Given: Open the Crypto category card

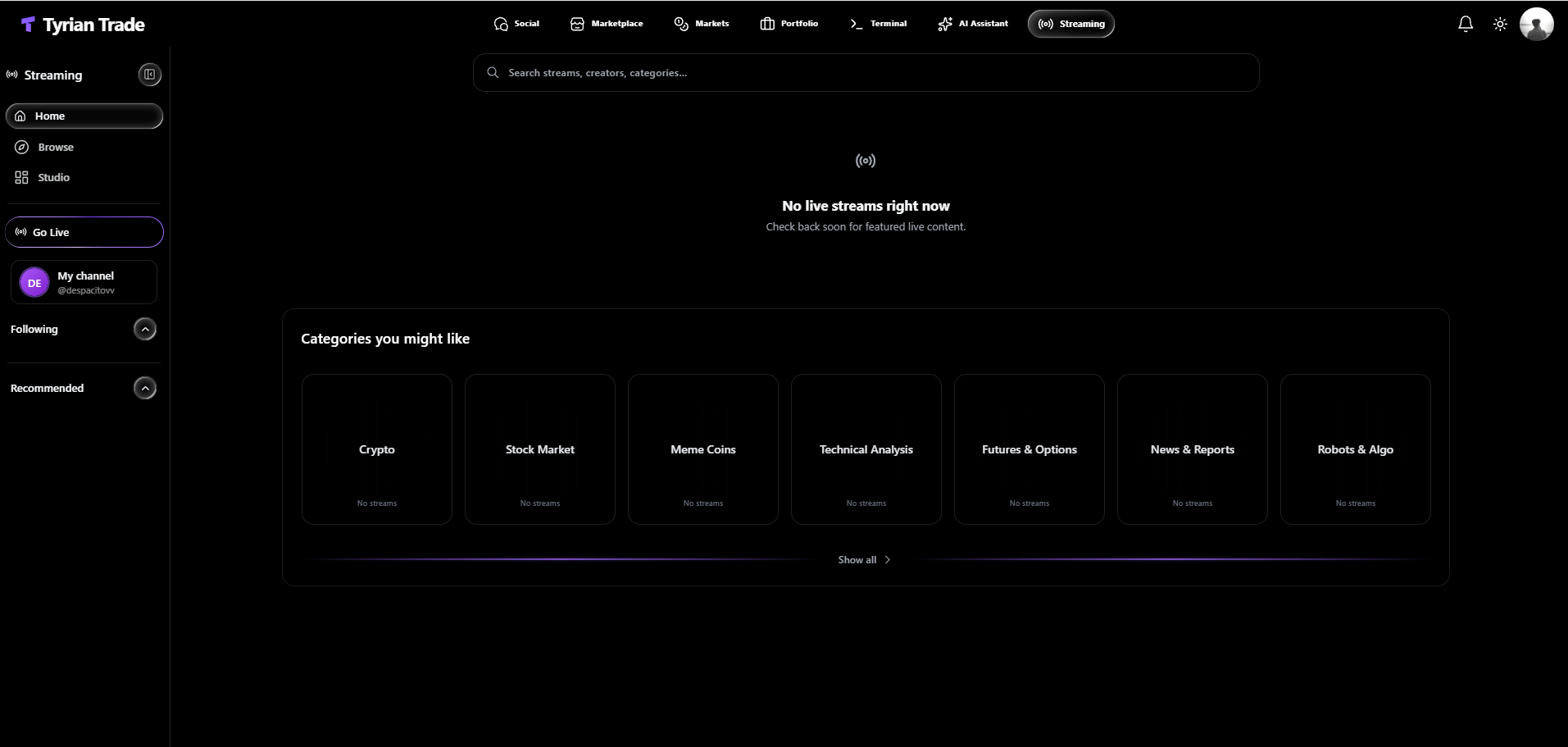Looking at the screenshot, I should coord(377,449).
